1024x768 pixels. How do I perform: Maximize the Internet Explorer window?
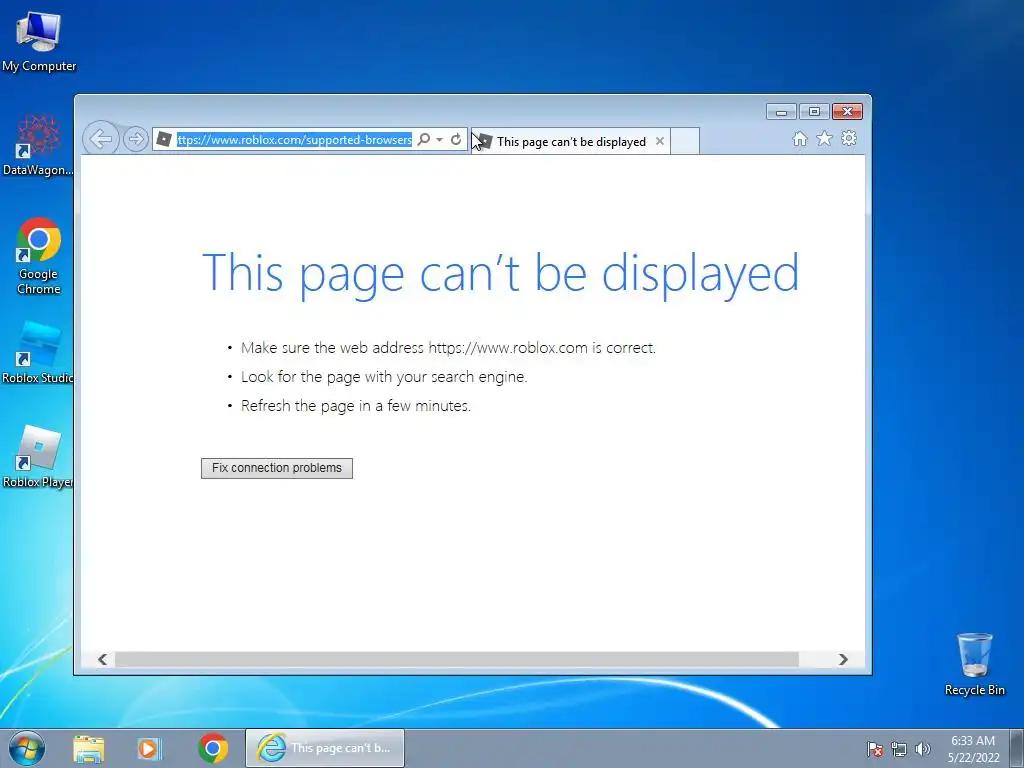(x=814, y=112)
